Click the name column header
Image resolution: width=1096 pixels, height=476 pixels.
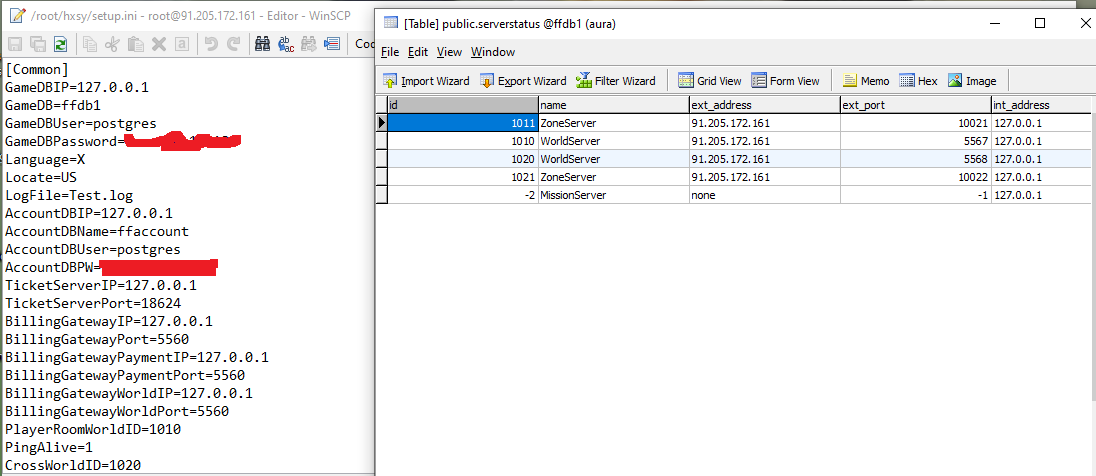(612, 105)
